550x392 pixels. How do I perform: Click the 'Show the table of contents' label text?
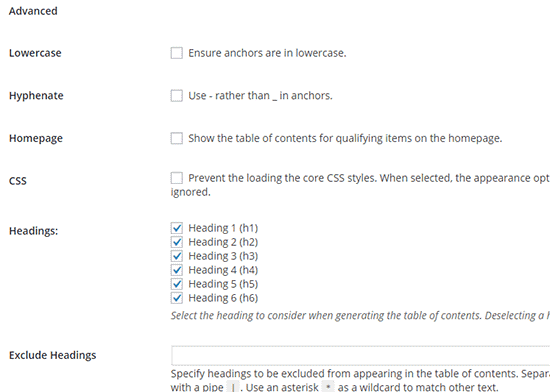click(345, 138)
